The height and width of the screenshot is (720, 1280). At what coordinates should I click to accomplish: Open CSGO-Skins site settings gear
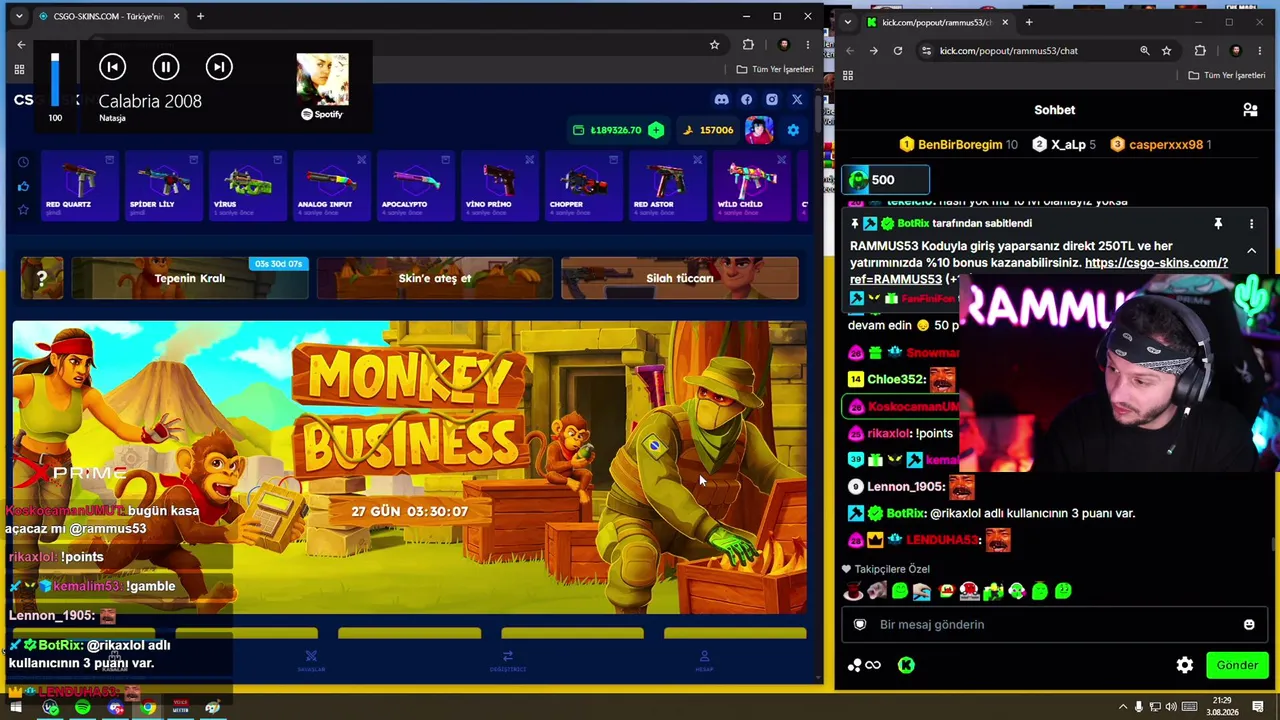pyautogui.click(x=793, y=130)
